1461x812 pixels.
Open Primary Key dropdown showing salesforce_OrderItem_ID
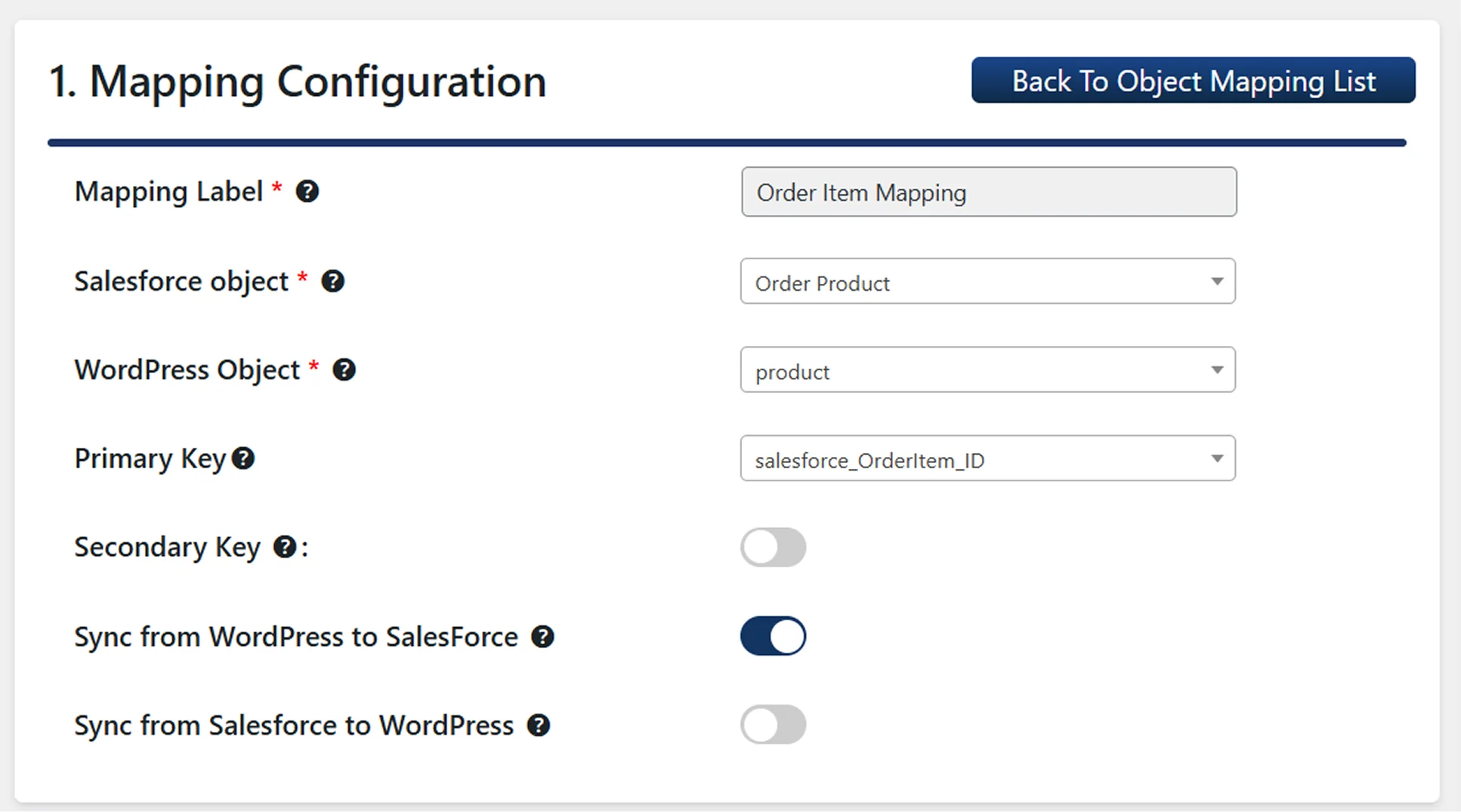988,458
